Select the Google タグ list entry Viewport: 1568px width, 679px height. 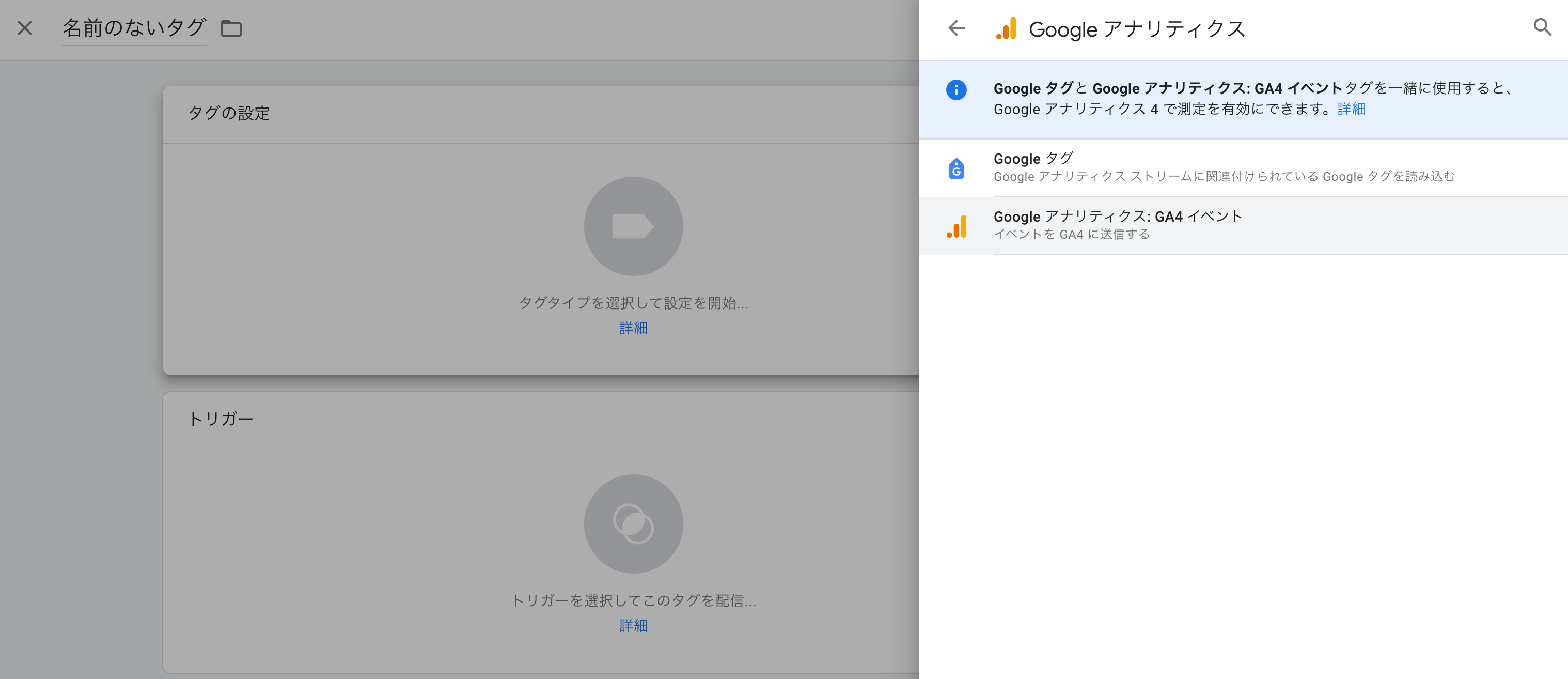[1224, 167]
